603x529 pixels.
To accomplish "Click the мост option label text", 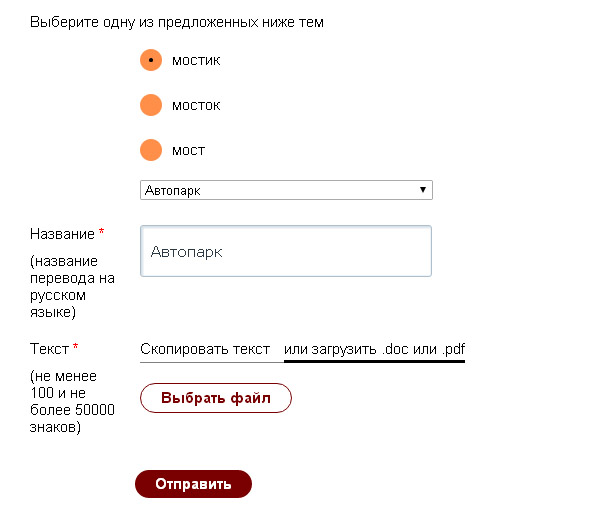I will pos(188,150).
